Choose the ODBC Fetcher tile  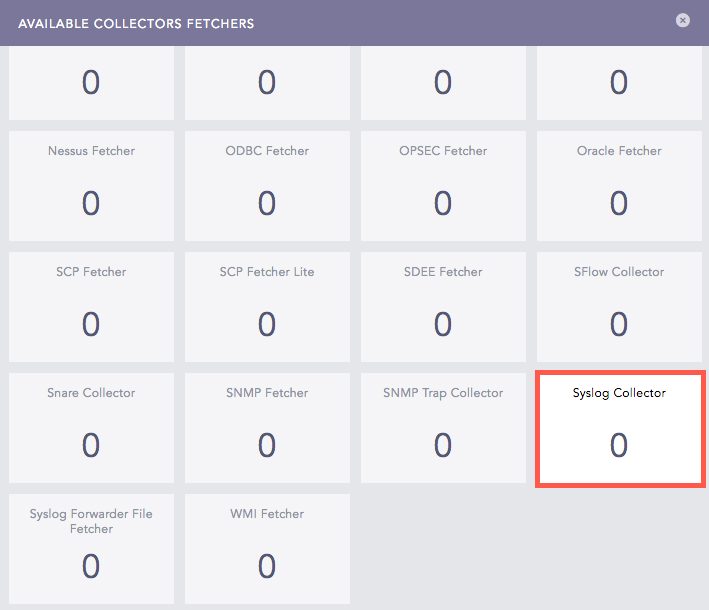[x=267, y=185]
